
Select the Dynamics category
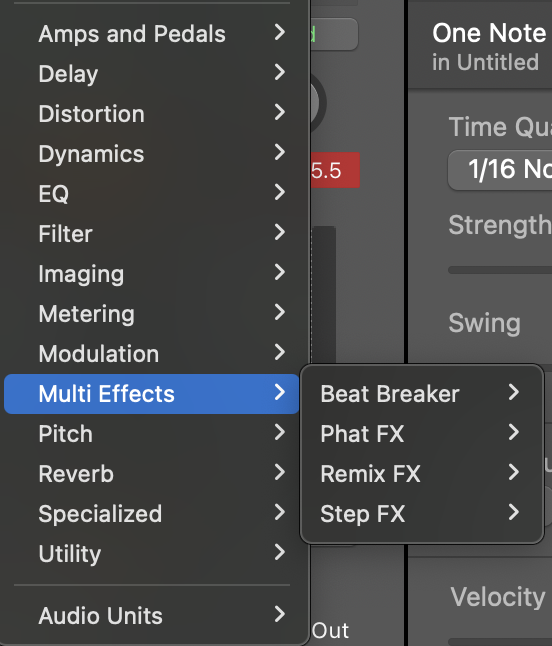coord(151,153)
